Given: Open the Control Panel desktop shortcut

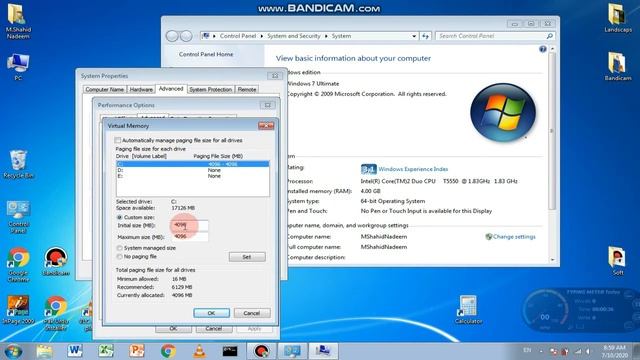Looking at the screenshot, I should click(x=18, y=217).
